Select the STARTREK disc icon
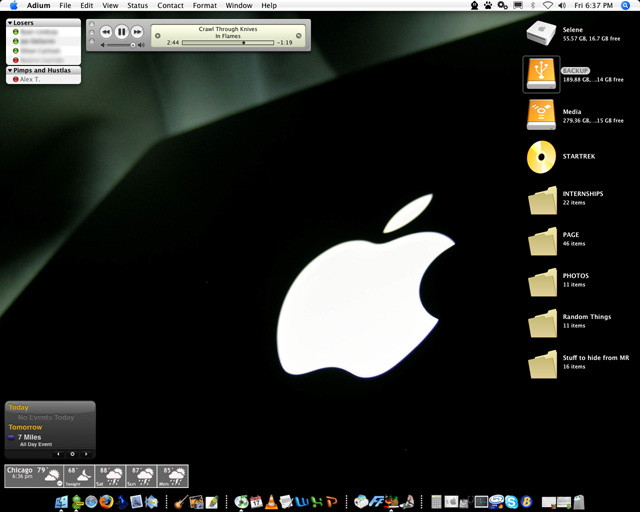Viewport: 640px width, 512px height. pos(541,157)
